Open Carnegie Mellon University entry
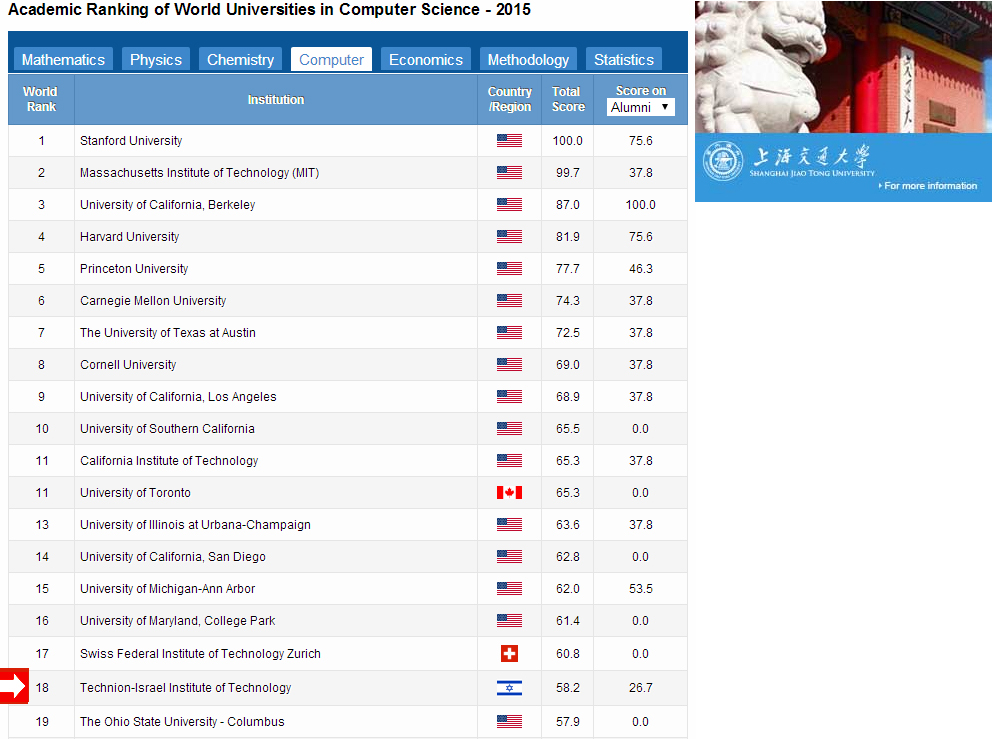Viewport: 993px width, 739px height. (x=153, y=300)
